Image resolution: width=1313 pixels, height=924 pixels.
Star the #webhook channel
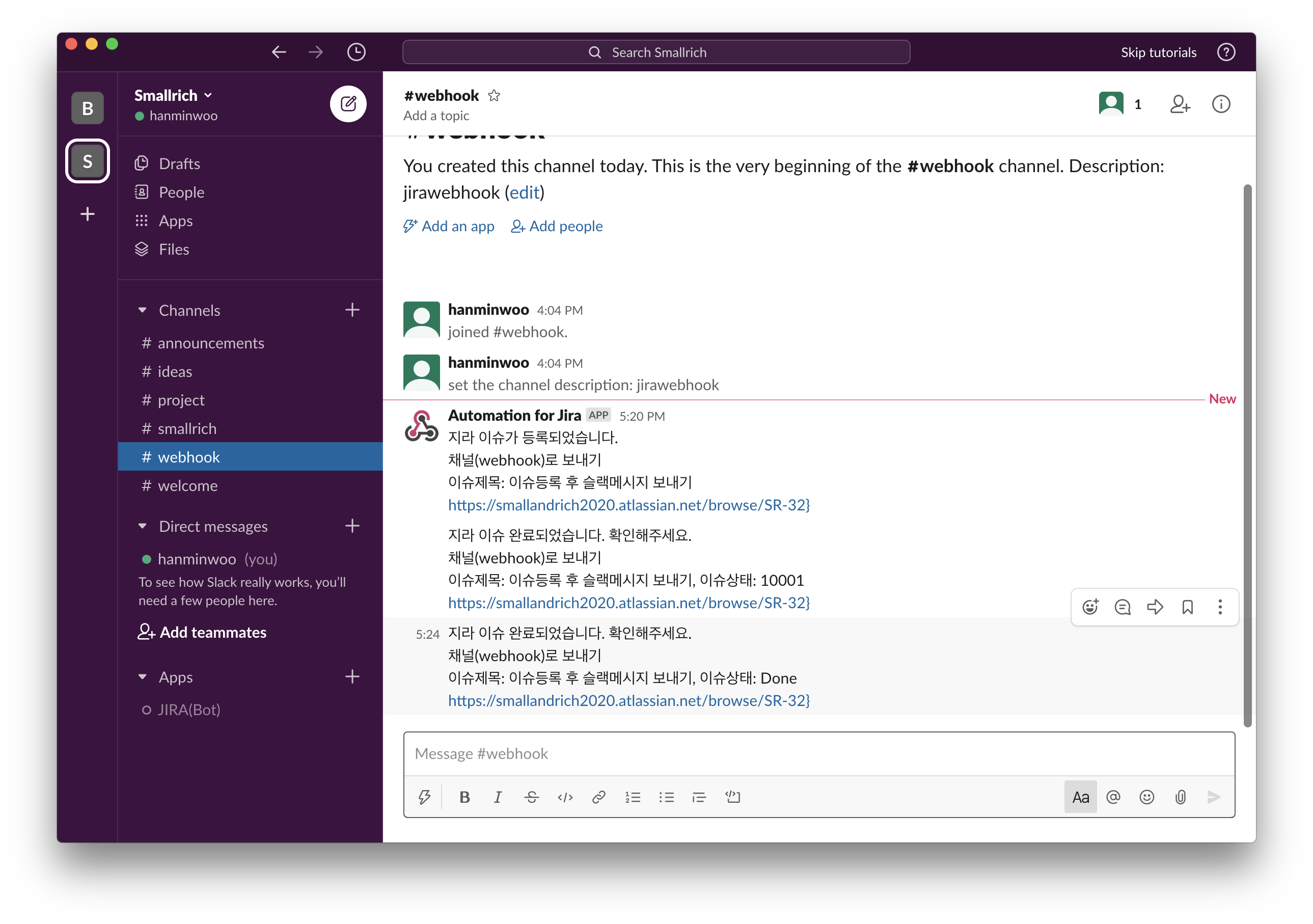494,95
